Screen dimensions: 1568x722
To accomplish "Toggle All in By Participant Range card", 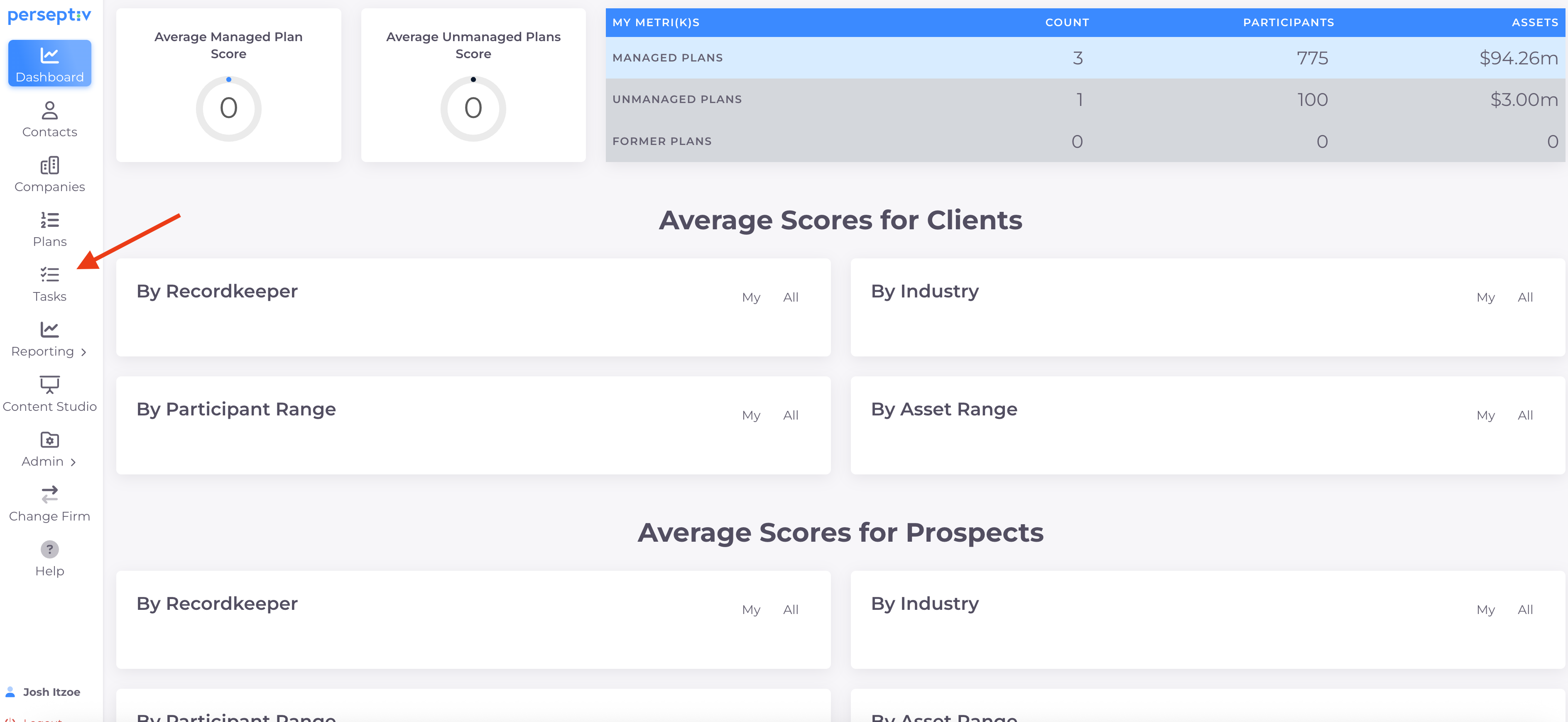I will point(790,415).
